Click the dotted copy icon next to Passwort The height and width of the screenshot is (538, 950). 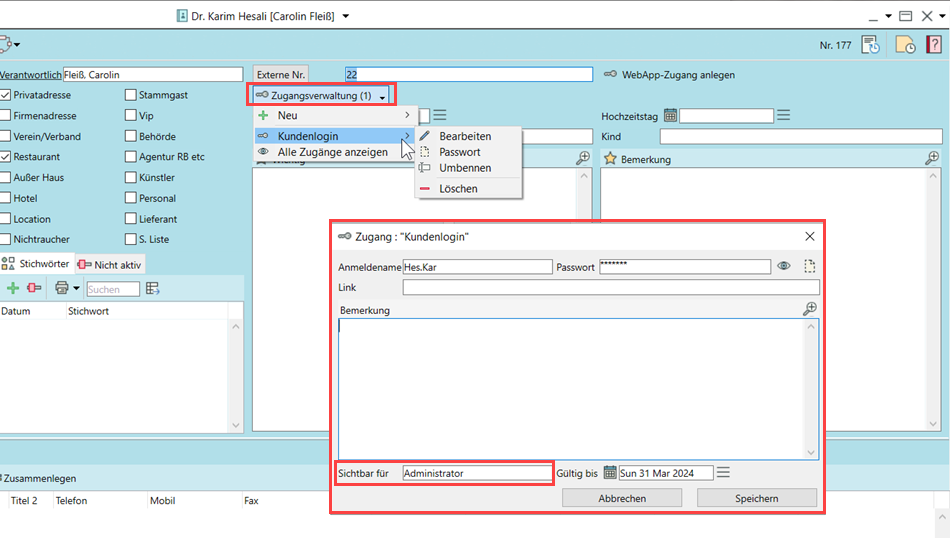tap(810, 267)
